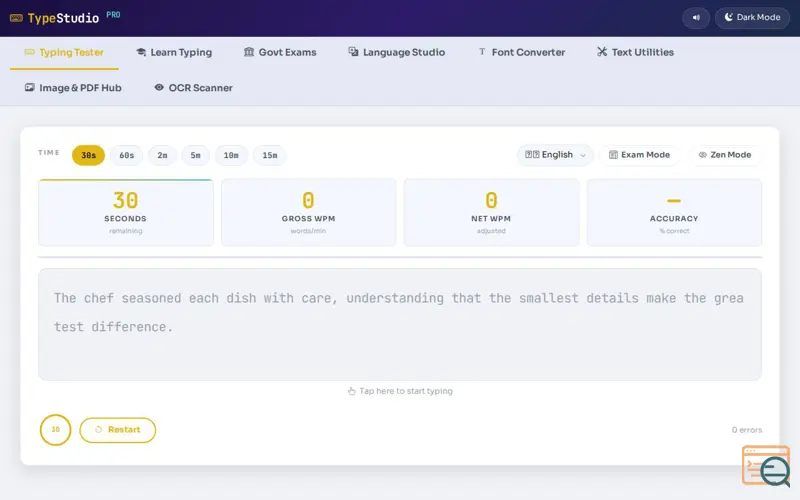
Task: Click the TIME label
Action: [48, 153]
